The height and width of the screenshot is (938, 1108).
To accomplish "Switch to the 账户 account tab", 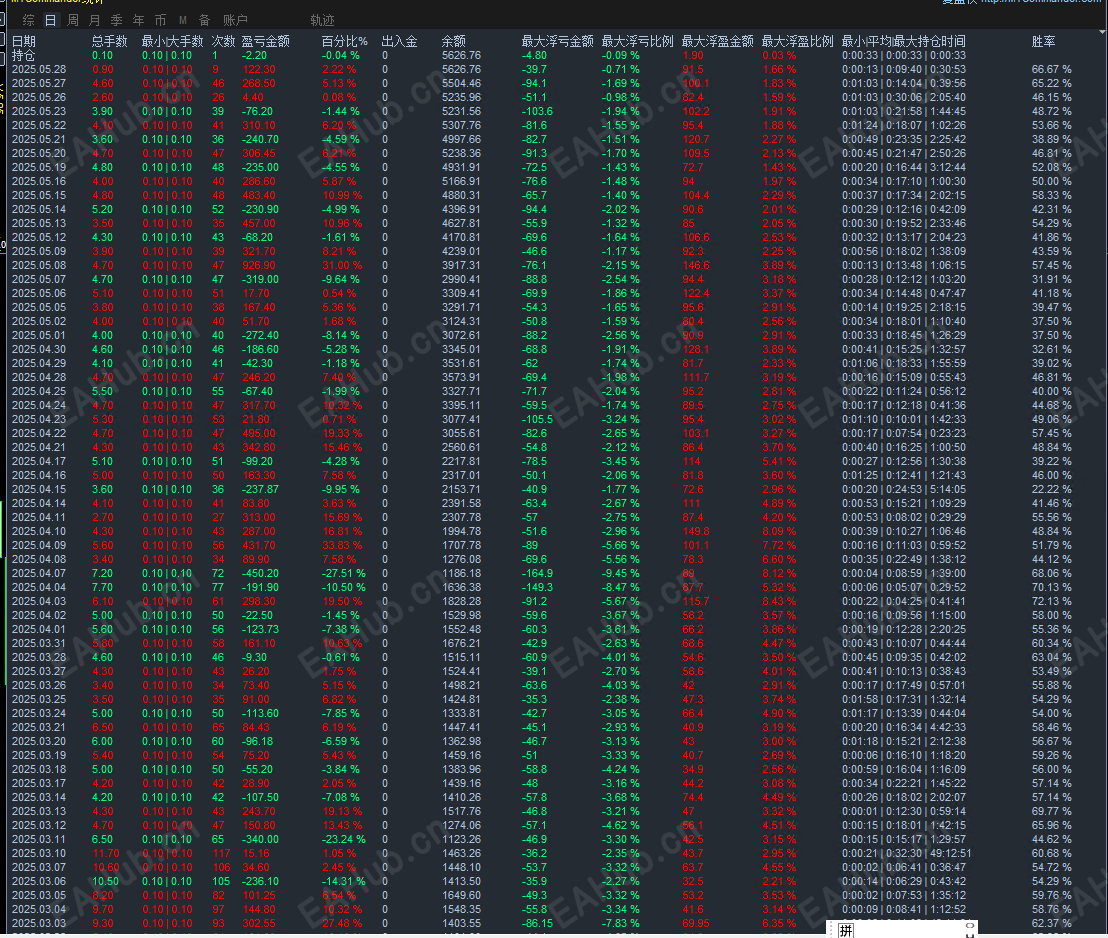I will pos(235,20).
